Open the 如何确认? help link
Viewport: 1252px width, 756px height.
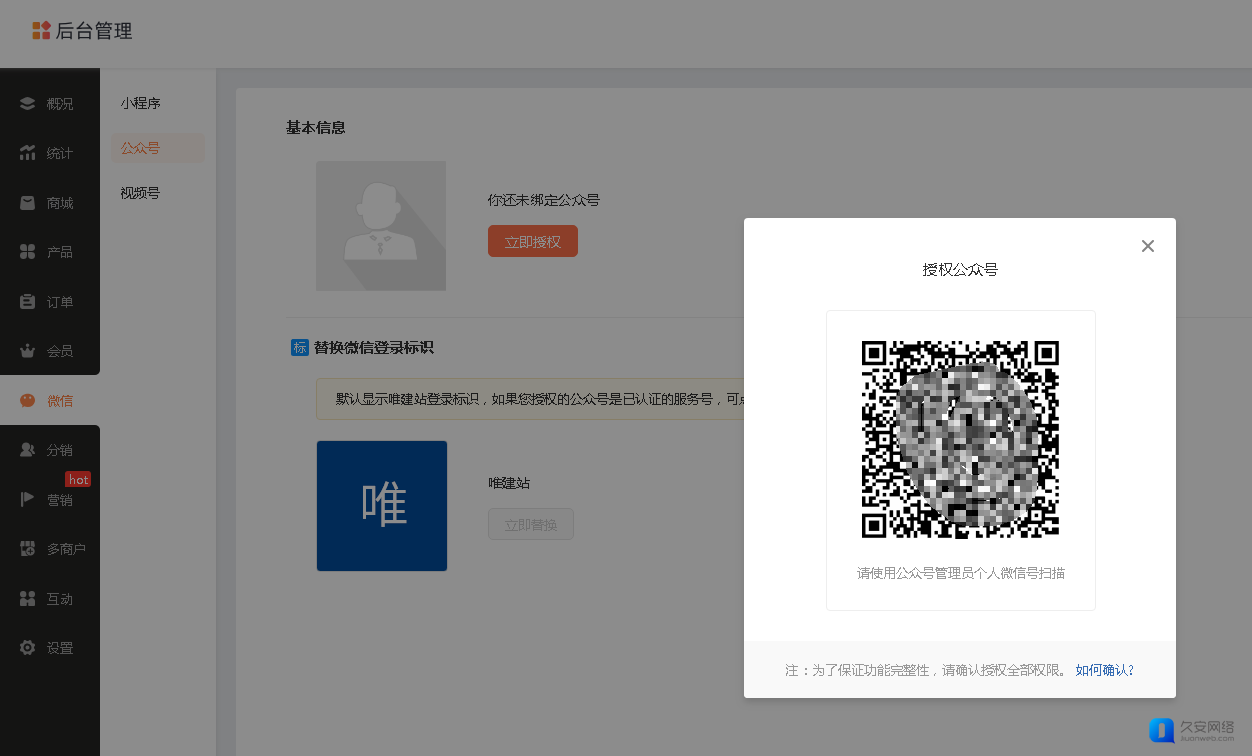(1105, 670)
